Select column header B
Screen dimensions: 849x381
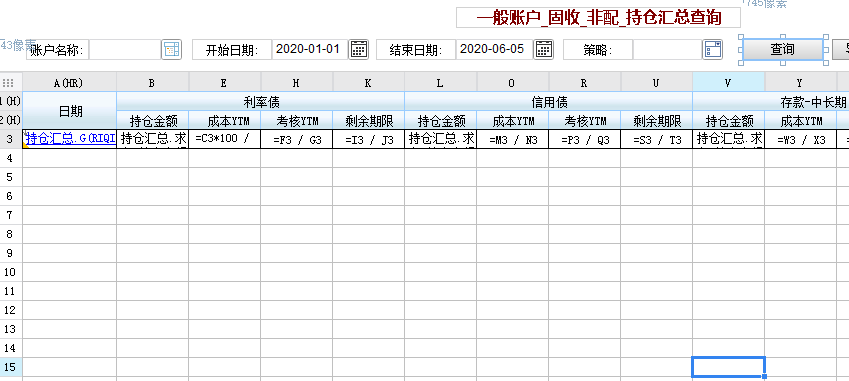tap(152, 83)
